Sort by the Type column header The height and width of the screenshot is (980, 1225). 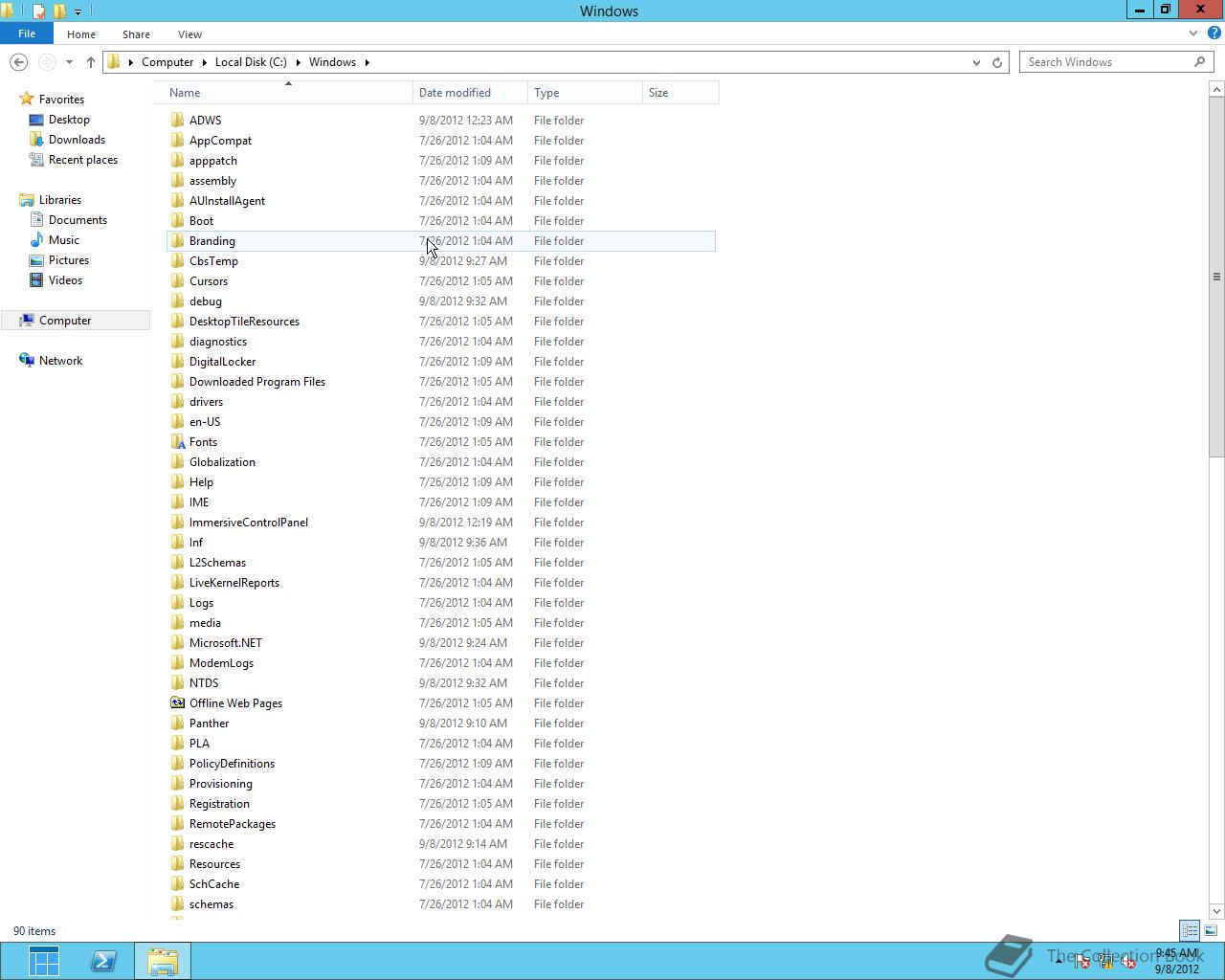pos(585,93)
